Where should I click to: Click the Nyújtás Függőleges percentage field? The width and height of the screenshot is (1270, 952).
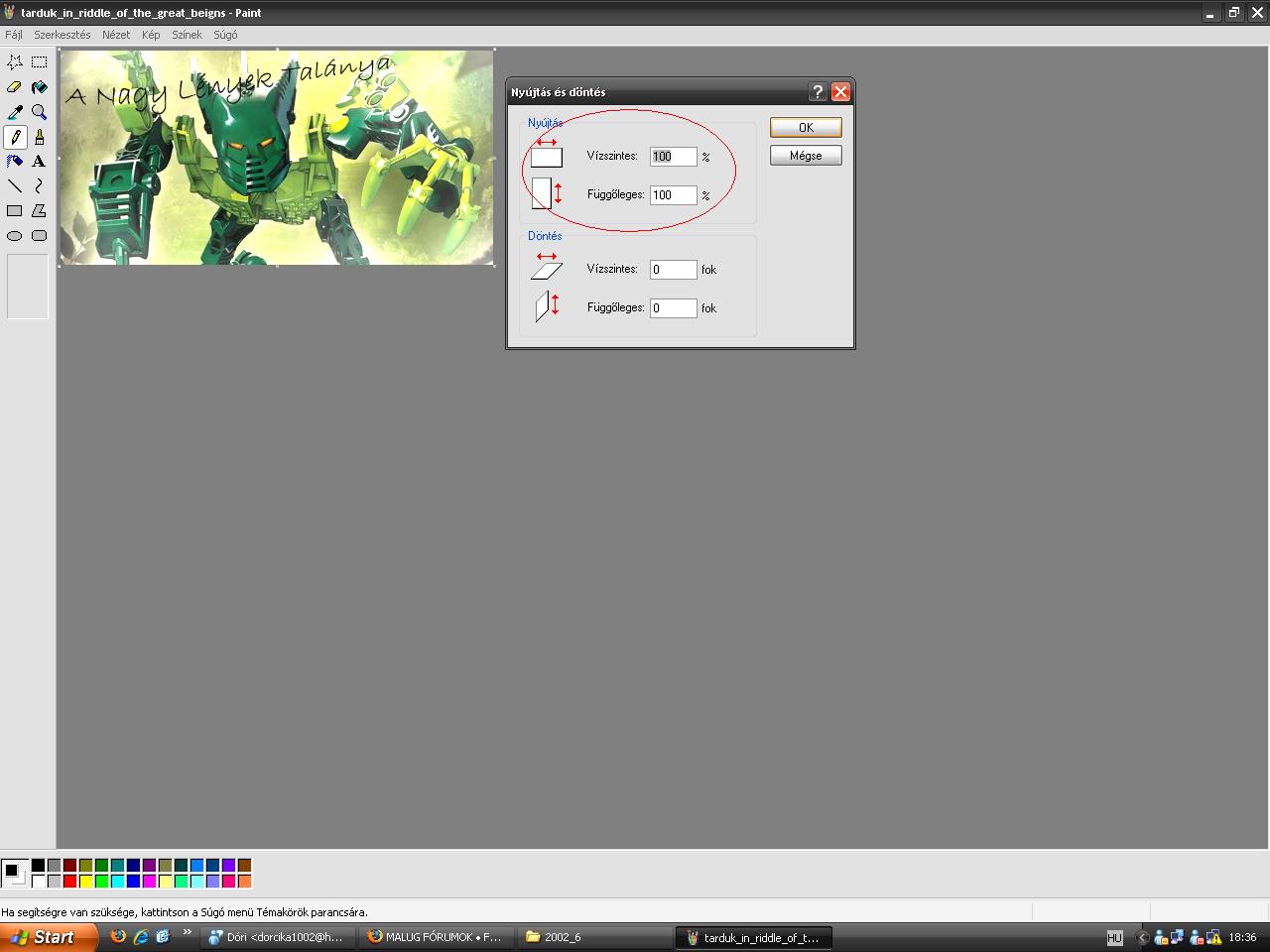[x=674, y=195]
